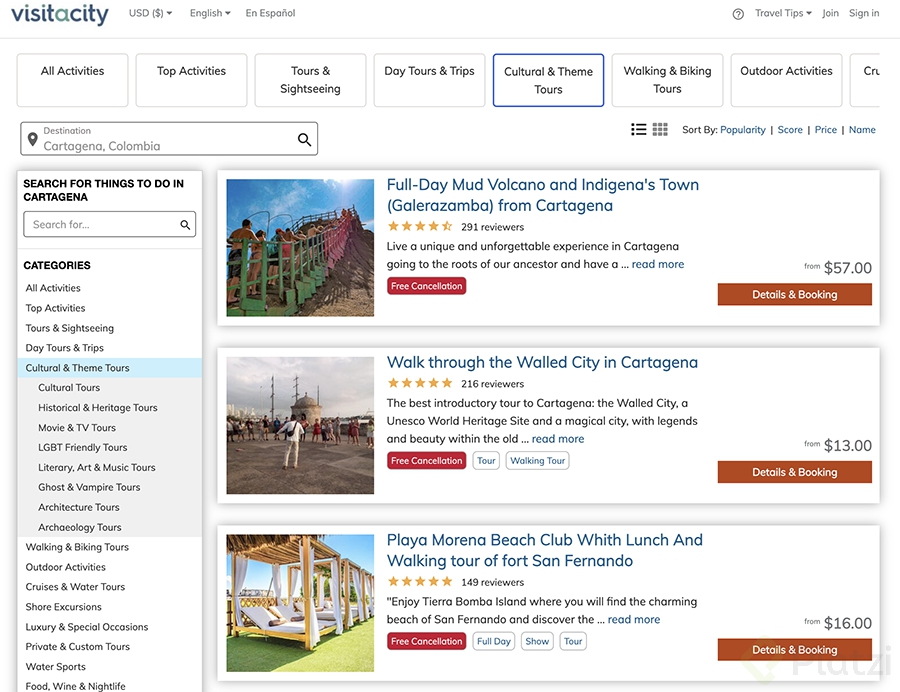This screenshot has width=900, height=692.
Task: Click the visitacity logo
Action: pyautogui.click(x=60, y=14)
